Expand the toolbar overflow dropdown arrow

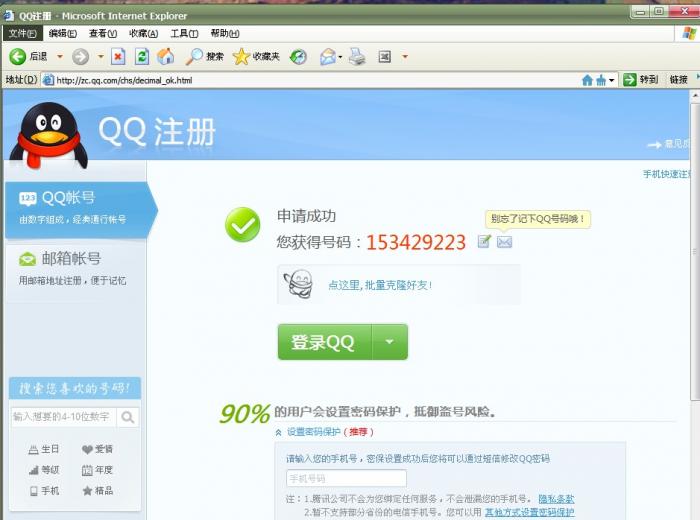(405, 57)
